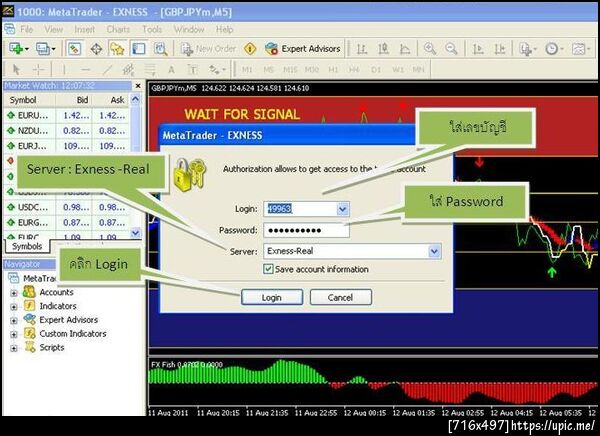This screenshot has height=436, width=600.
Task: Click Market Watch scrollbar up arrow
Action: (x=135, y=99)
